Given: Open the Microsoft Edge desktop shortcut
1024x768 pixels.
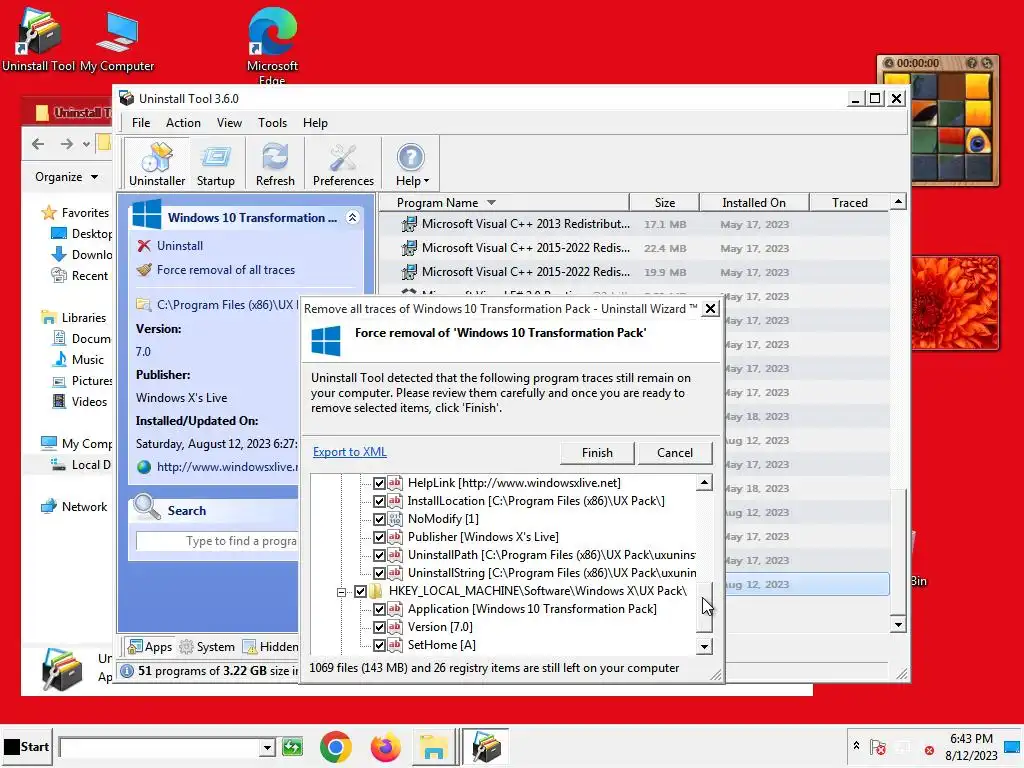Looking at the screenshot, I should coord(272,46).
